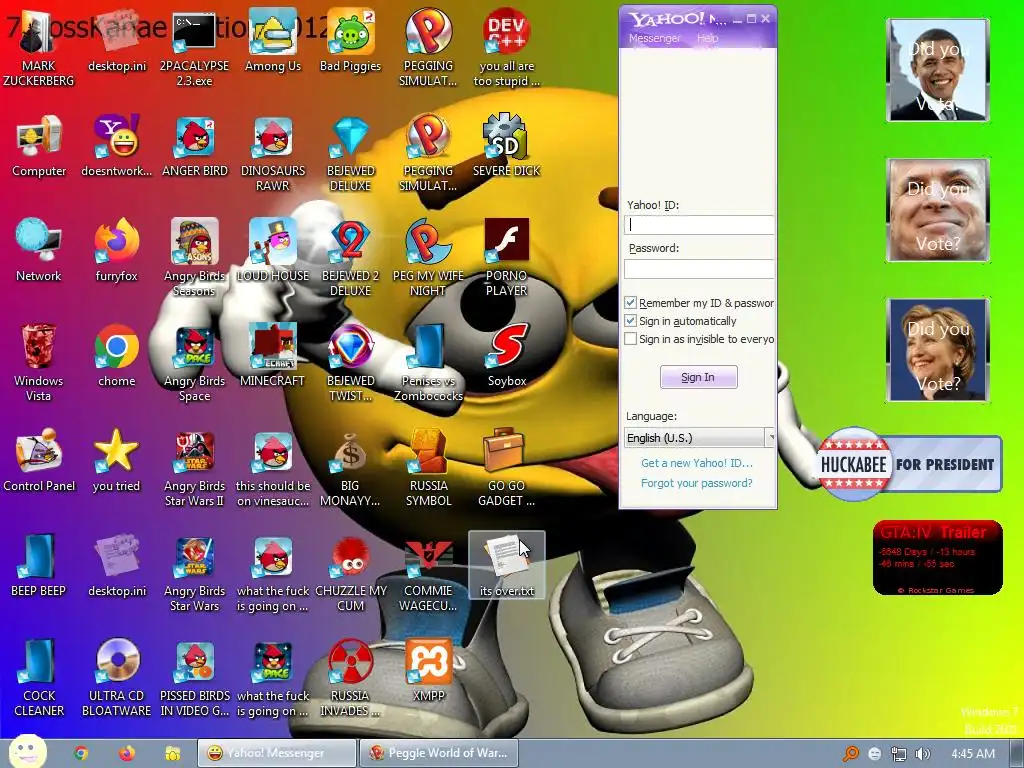
Task: Select the MARK ZUCKERBERG icon
Action: 39,48
